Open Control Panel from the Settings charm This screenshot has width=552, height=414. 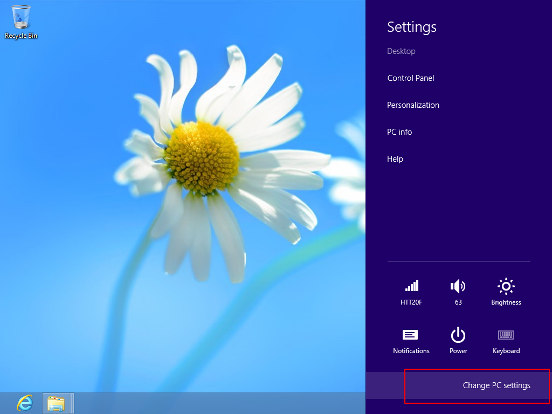click(x=410, y=78)
